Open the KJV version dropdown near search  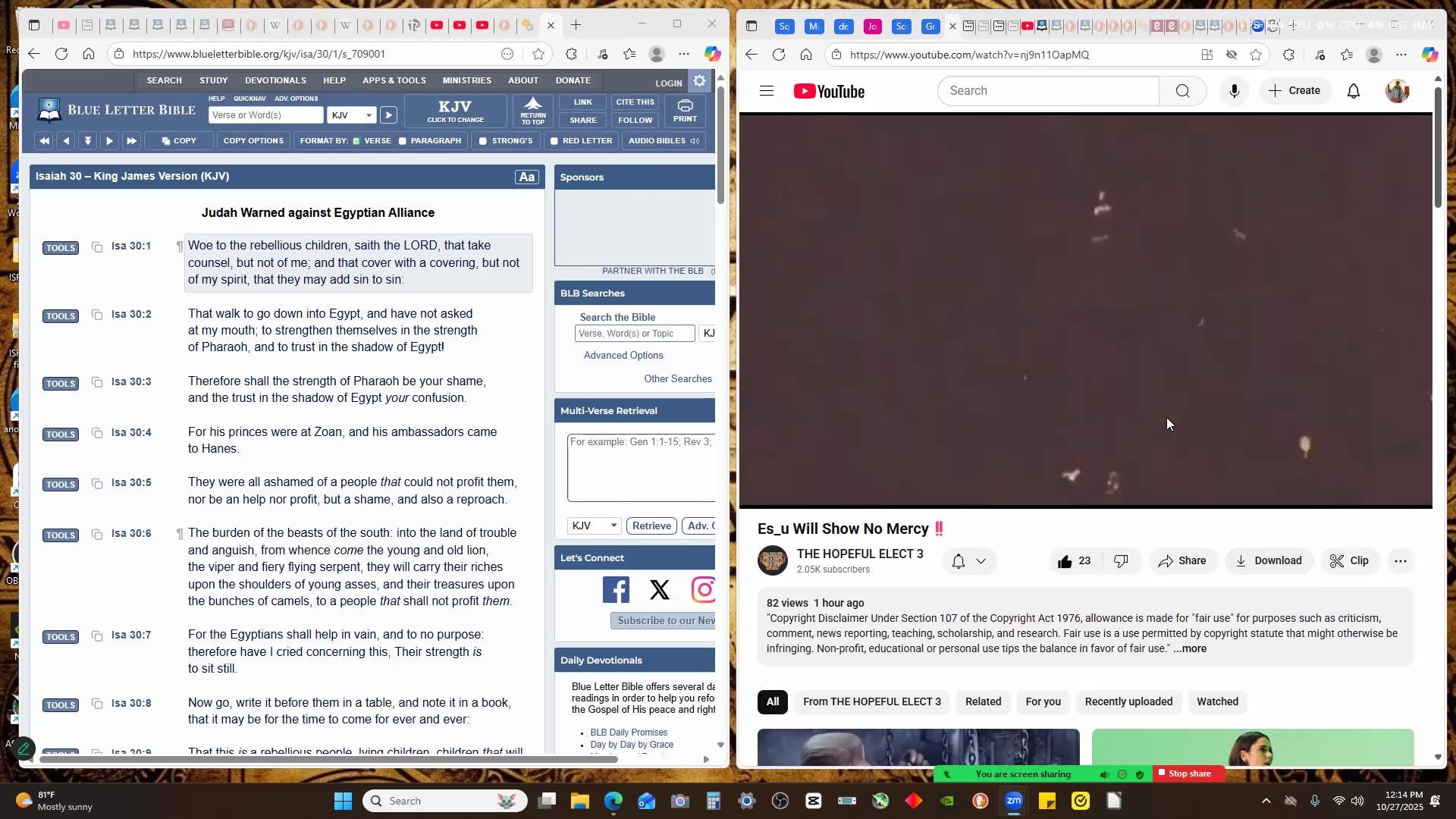(x=353, y=115)
